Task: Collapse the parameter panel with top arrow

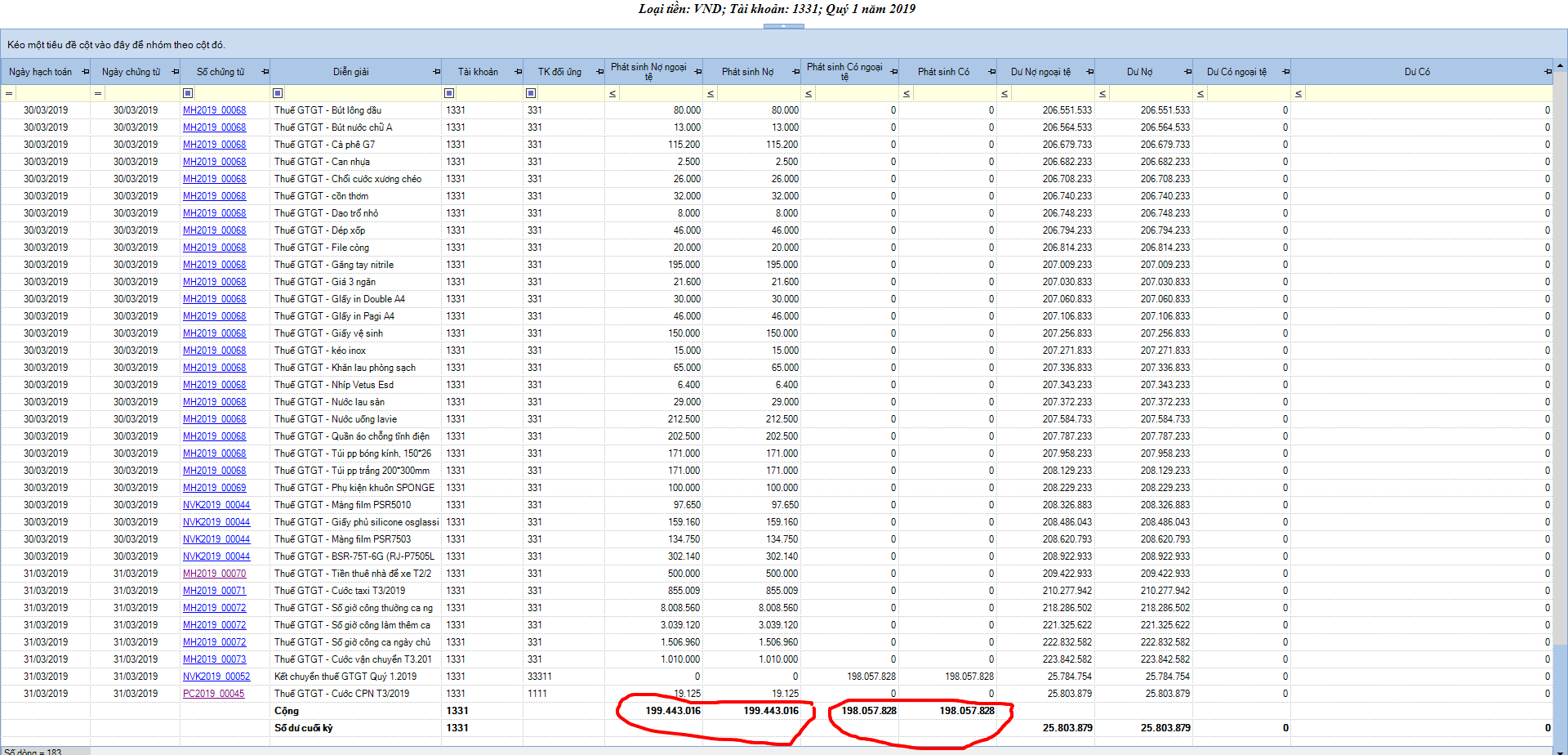Action: (784, 26)
